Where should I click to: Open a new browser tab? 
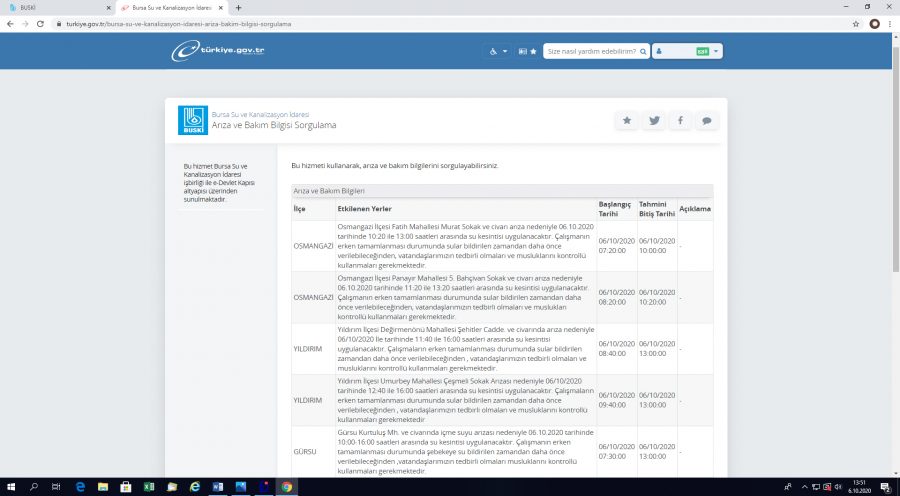(x=238, y=8)
